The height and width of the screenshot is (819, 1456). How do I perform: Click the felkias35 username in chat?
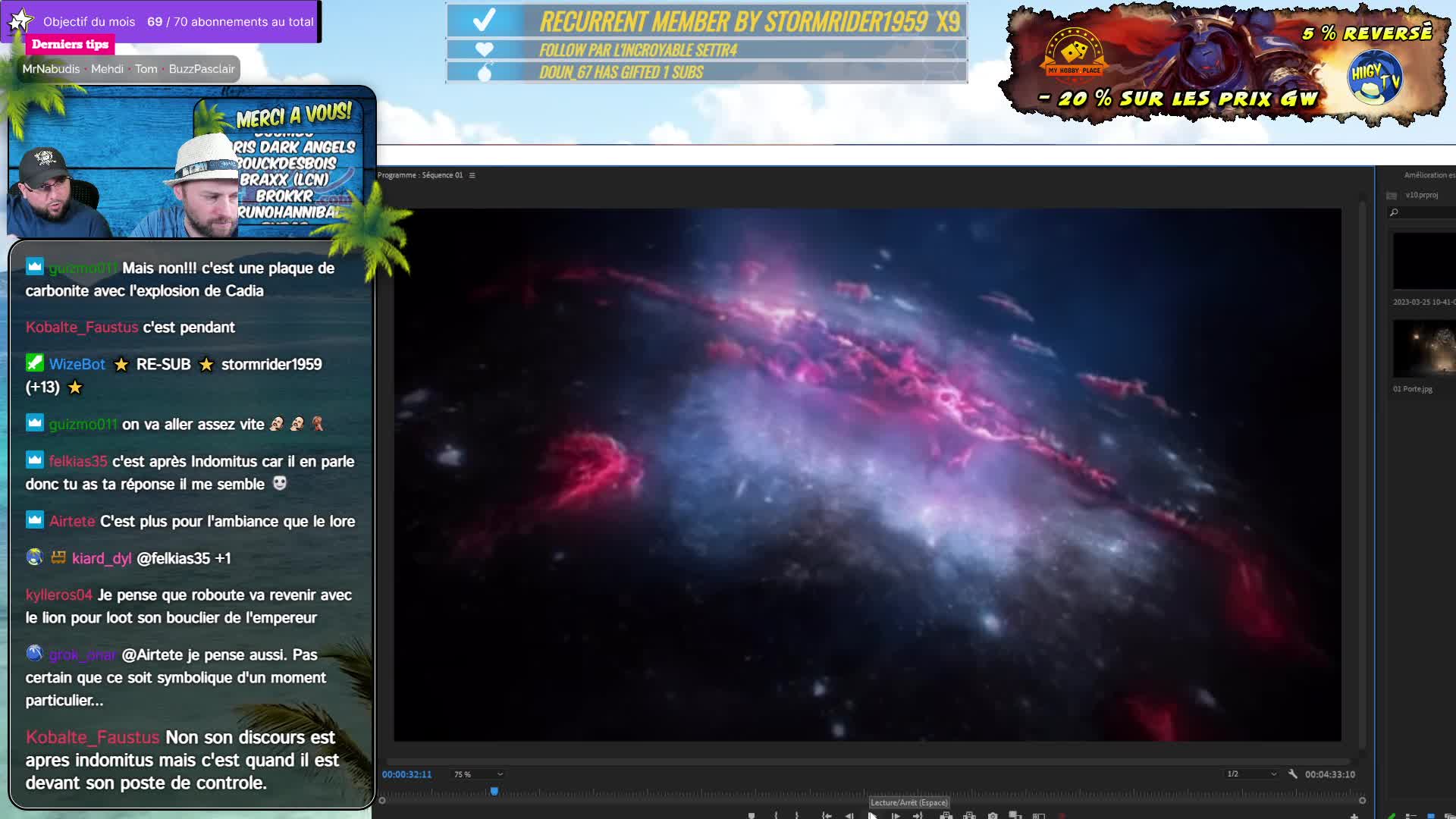pyautogui.click(x=78, y=461)
